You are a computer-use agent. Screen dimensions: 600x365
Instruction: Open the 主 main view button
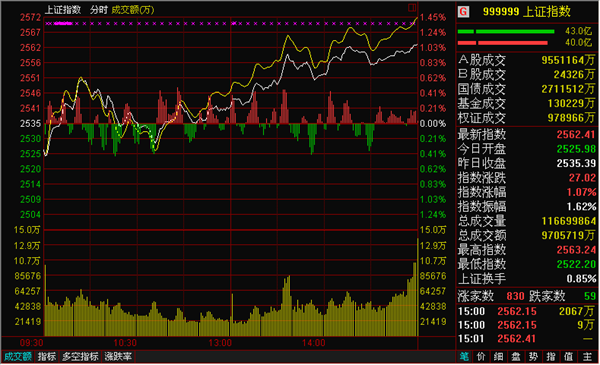pos(587,357)
